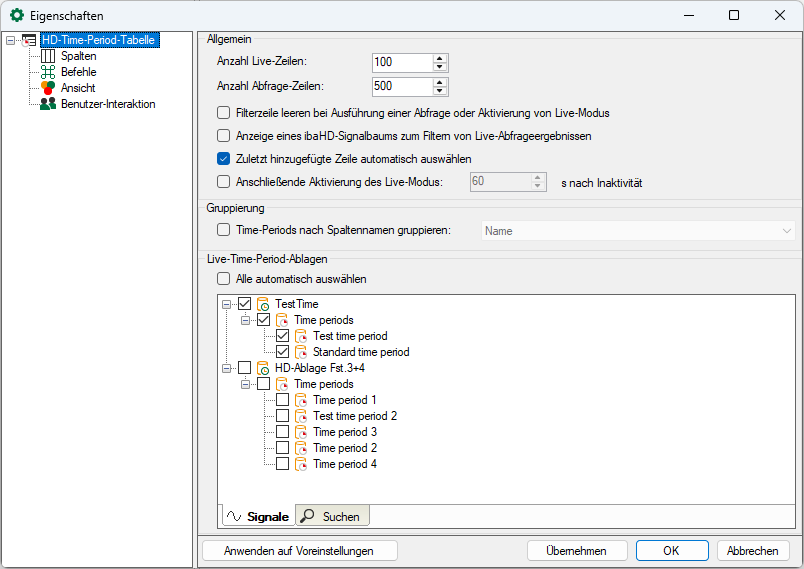
Task: Click the Befehle icon in the tree
Action: pos(47,72)
